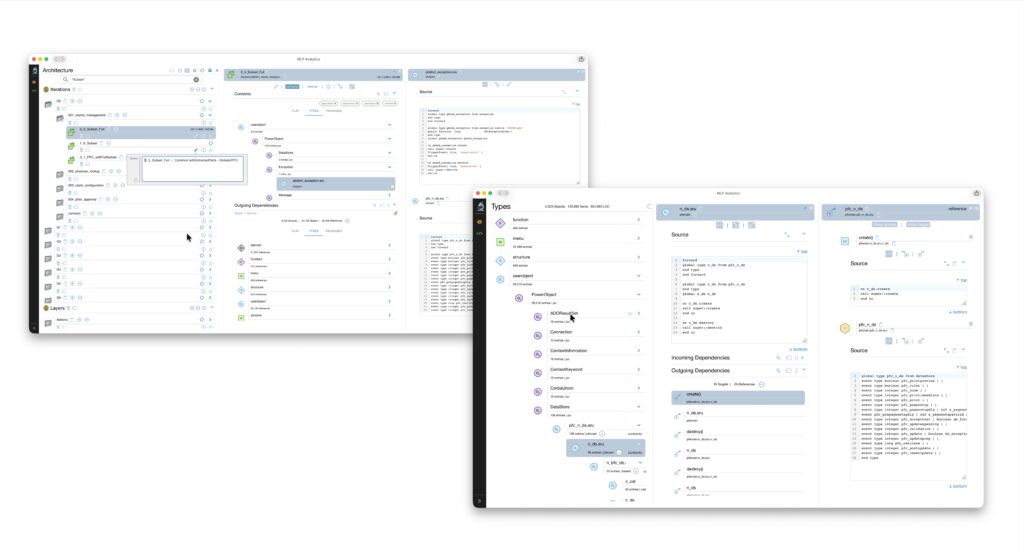This screenshot has width=1024, height=552.
Task: Select the ADOResultSet type entry
Action: pyautogui.click(x=565, y=315)
